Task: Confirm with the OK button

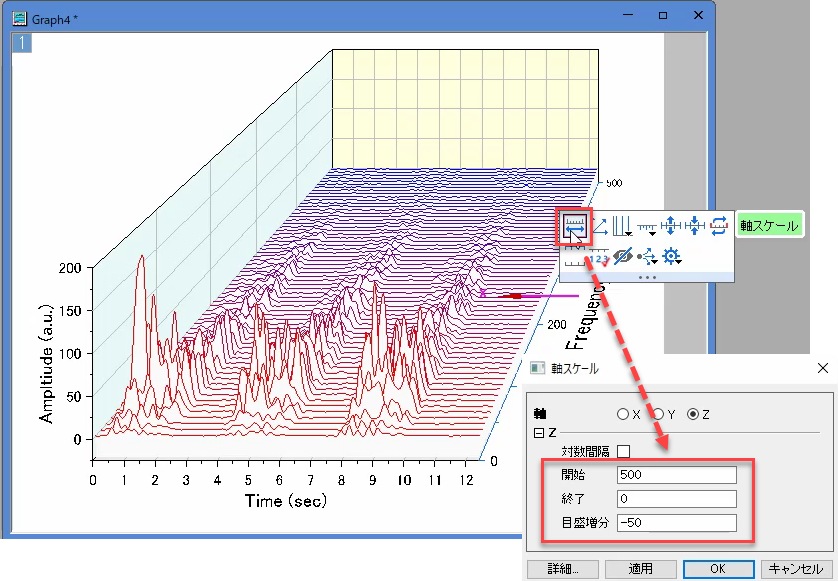Action: click(719, 569)
